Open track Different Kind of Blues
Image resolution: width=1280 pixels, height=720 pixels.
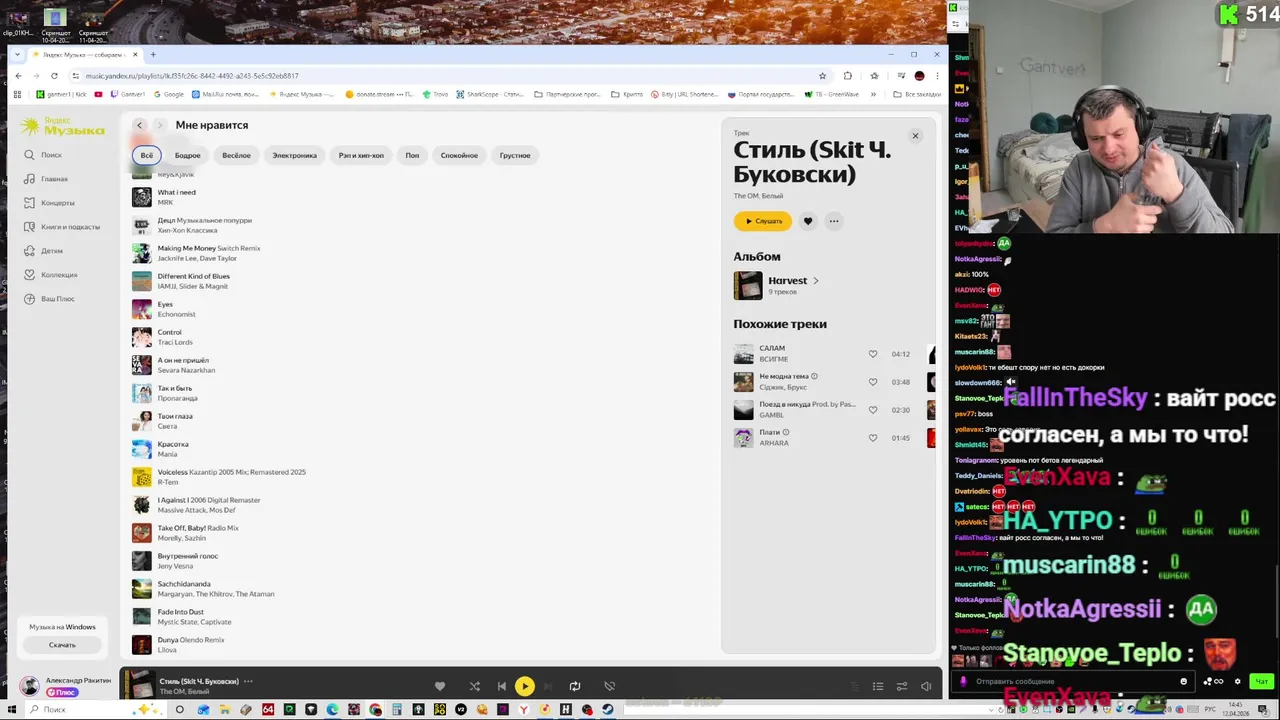pos(193,276)
